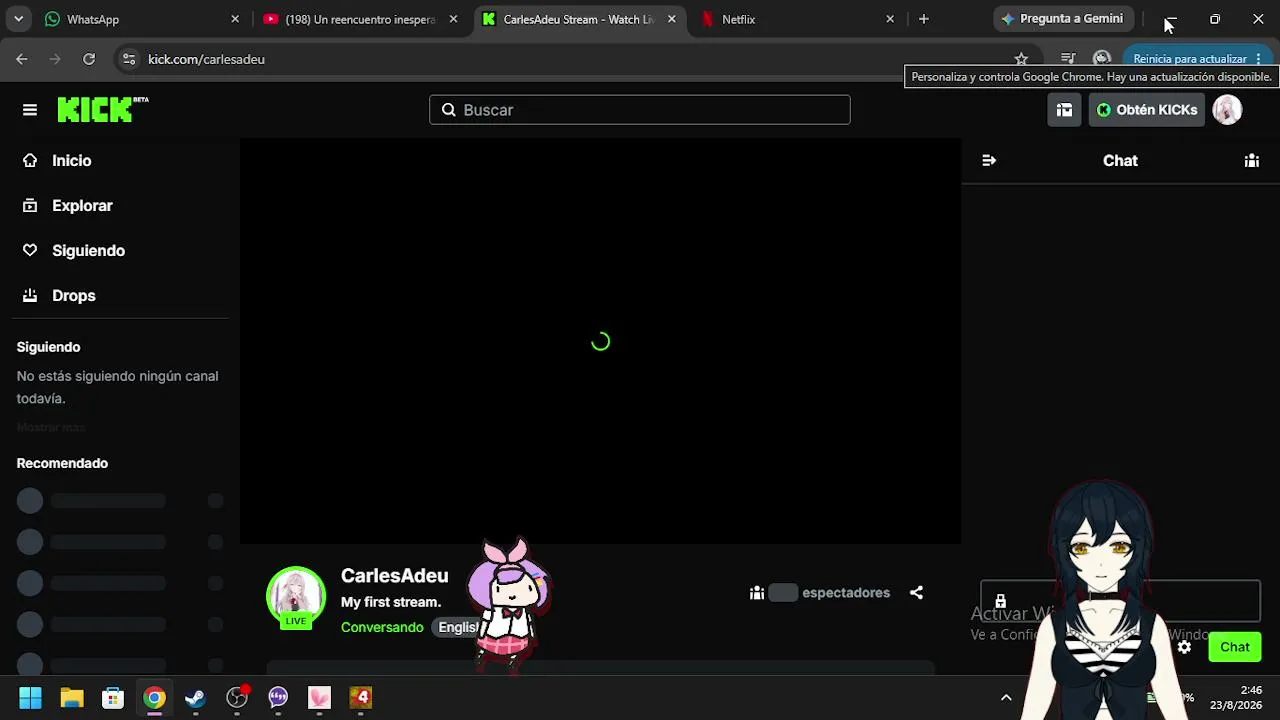Send message with green Chat button
Screen dimensions: 1280x720
click(1235, 647)
